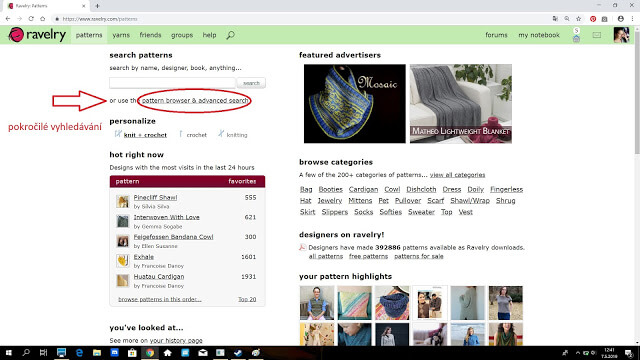This screenshot has width=640, height=360.
Task: Select the knitting personalize option
Action: (233, 134)
